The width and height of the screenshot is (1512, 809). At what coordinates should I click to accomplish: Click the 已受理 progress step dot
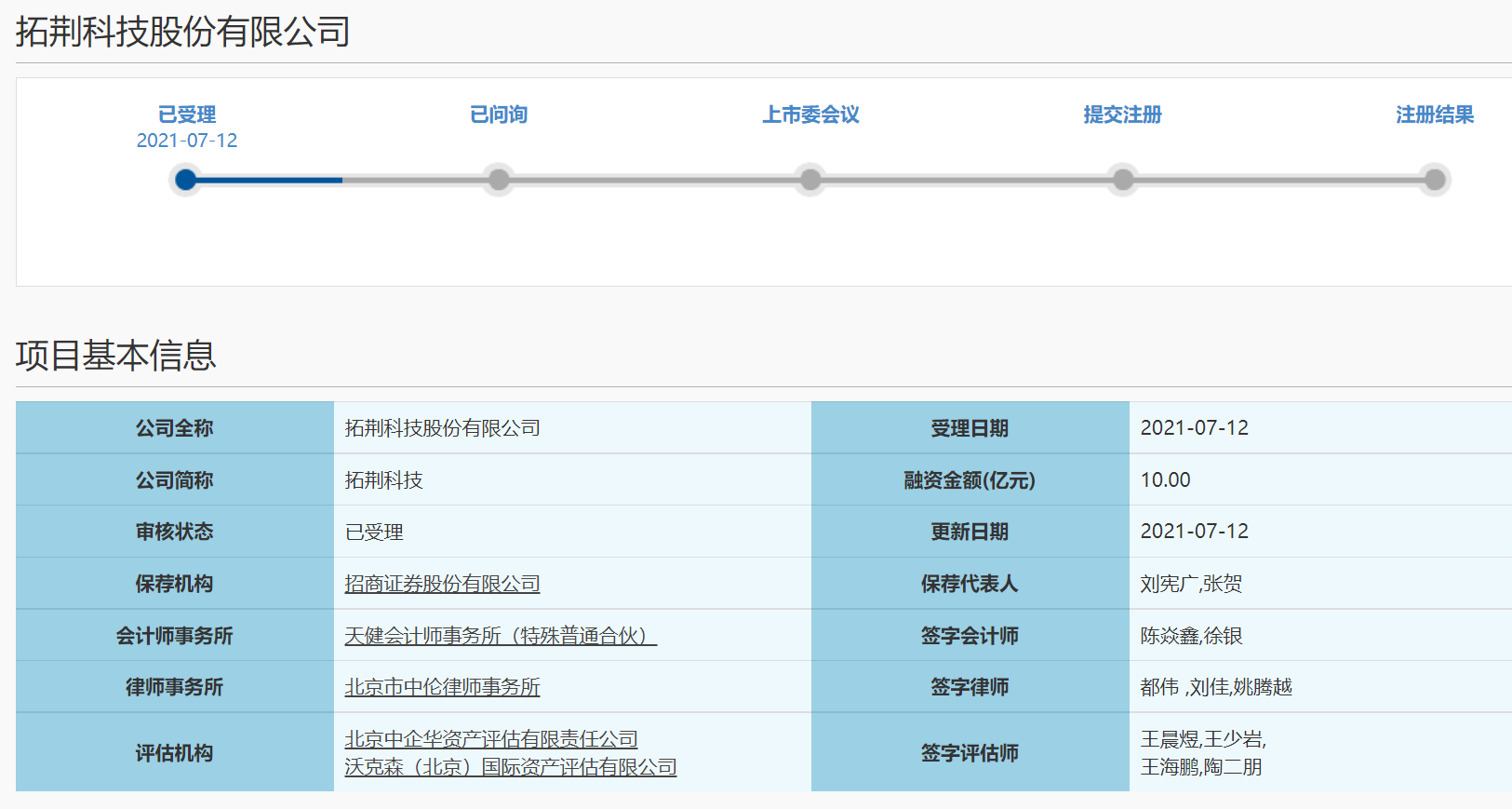(186, 180)
